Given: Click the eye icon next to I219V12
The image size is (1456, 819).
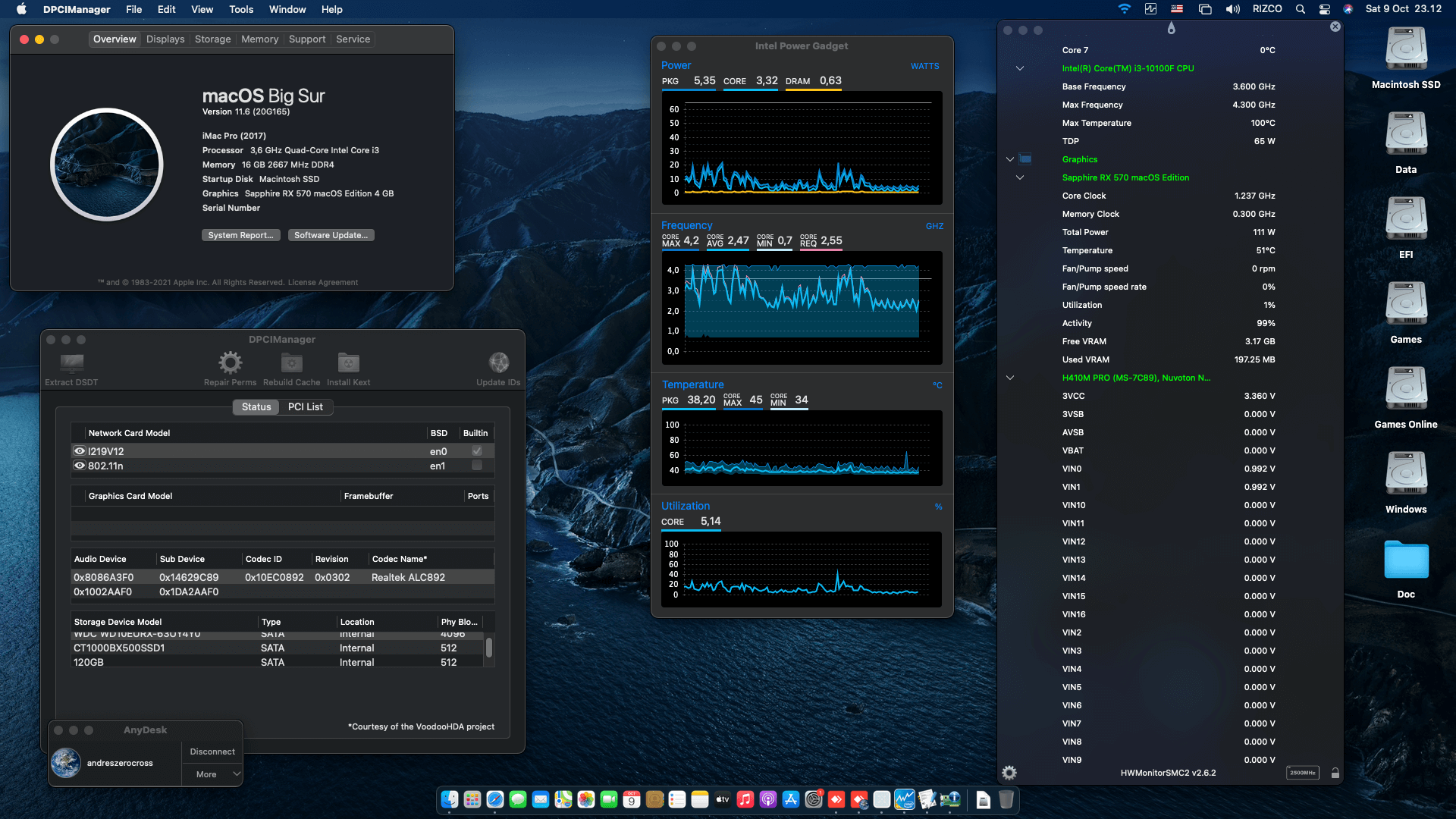Looking at the screenshot, I should tap(80, 451).
